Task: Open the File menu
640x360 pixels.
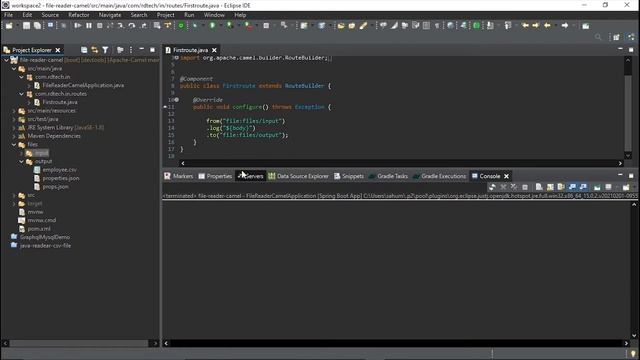Action: point(8,15)
